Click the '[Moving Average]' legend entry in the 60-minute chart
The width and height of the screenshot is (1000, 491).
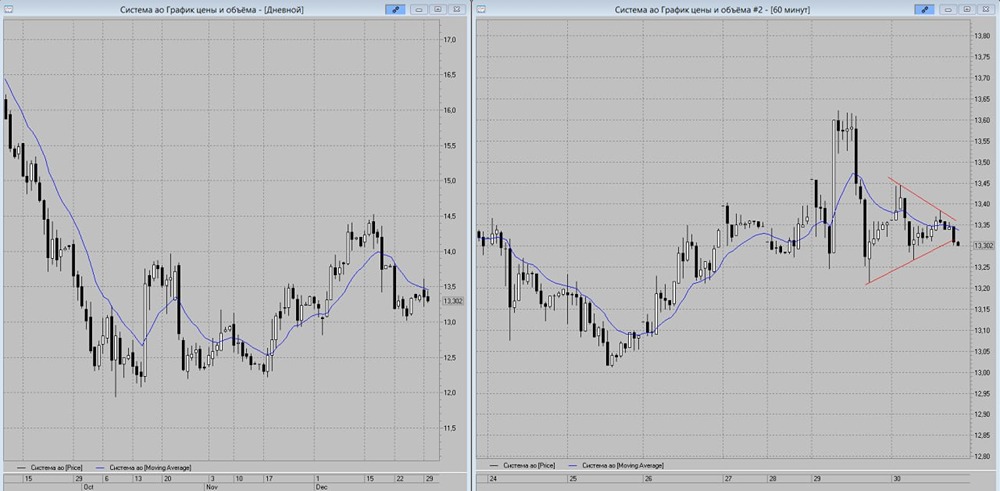point(617,466)
